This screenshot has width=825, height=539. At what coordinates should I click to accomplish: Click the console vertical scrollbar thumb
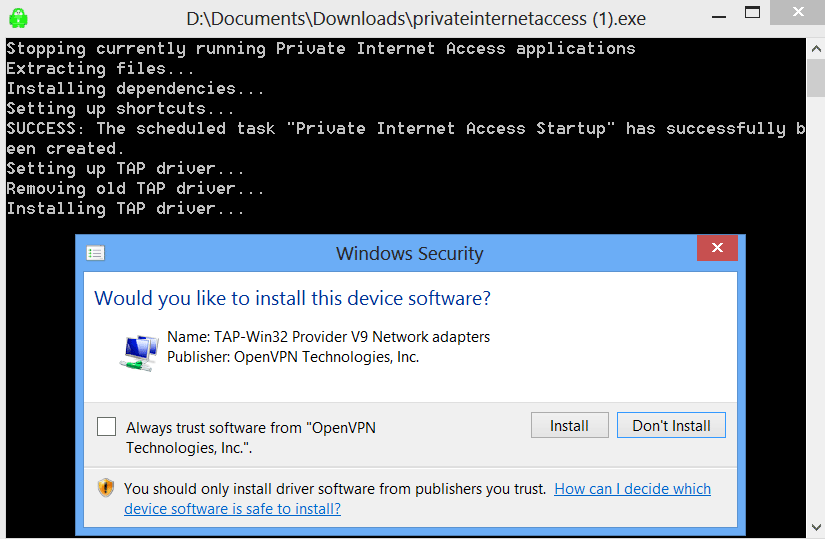click(x=816, y=78)
